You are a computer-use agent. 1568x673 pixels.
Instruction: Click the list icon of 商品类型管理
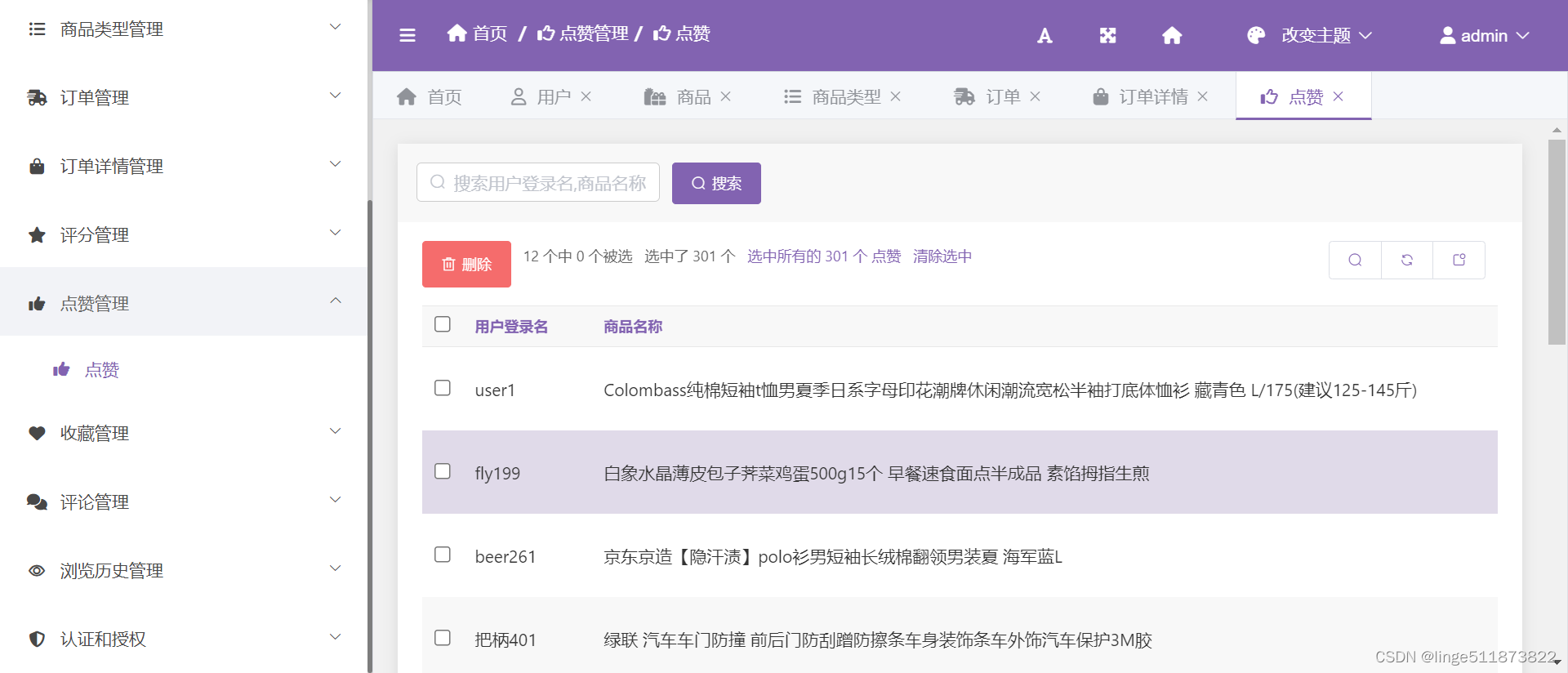pos(37,29)
